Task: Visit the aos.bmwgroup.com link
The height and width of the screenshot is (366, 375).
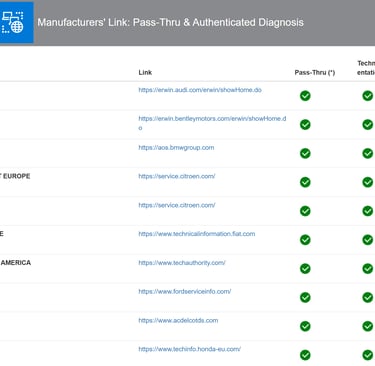Action: click(176, 148)
